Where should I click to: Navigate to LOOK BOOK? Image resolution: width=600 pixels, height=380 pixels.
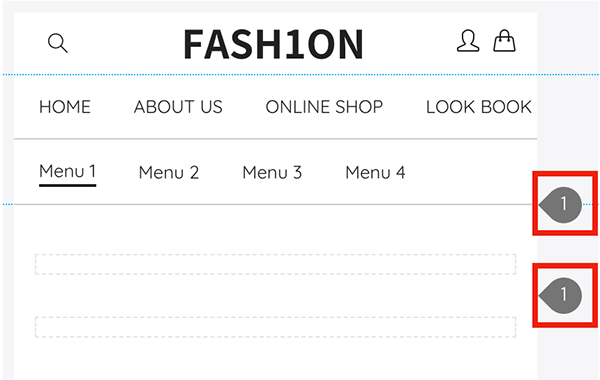pyautogui.click(x=479, y=107)
